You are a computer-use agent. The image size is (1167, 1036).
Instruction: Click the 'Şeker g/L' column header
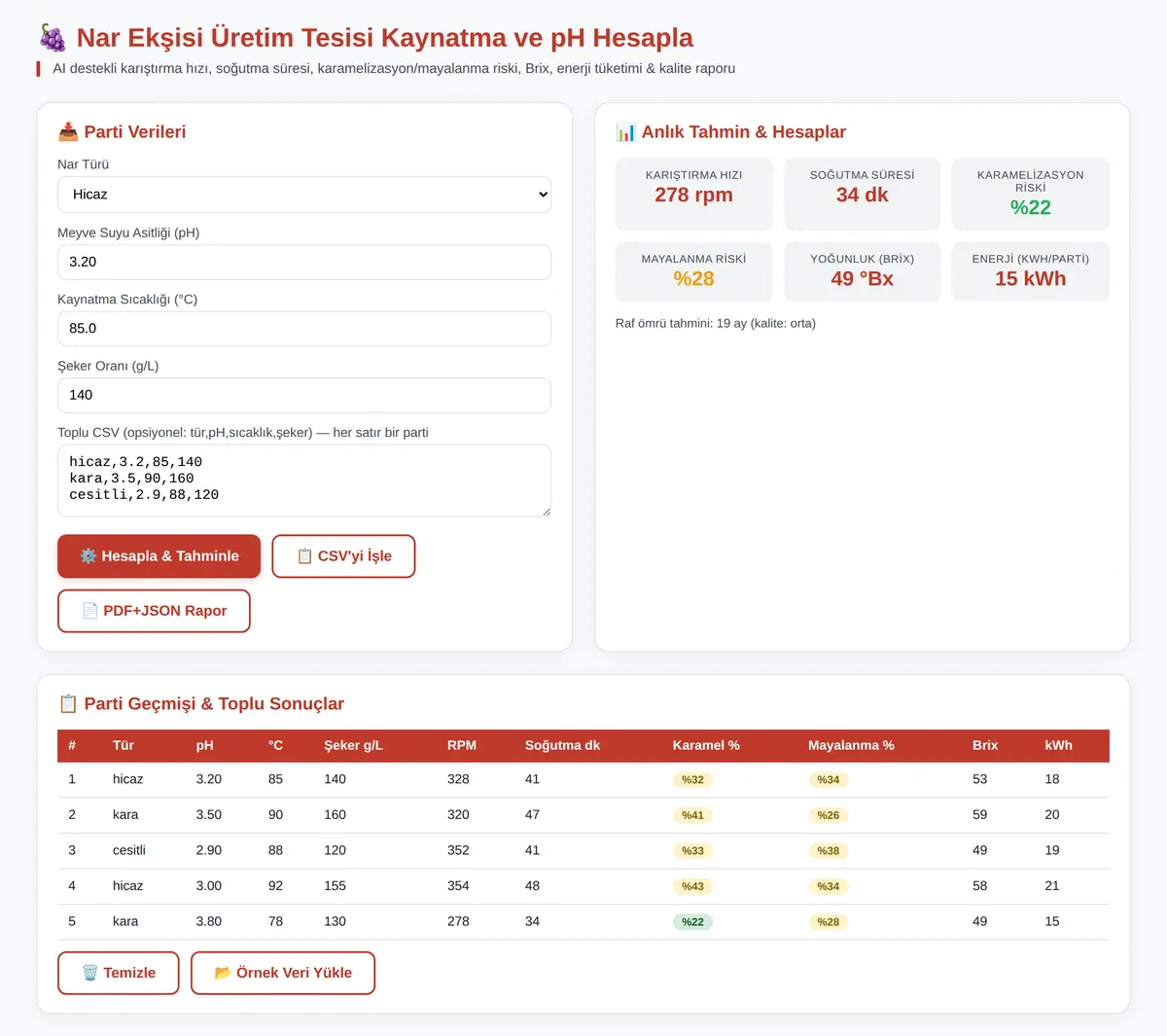pyautogui.click(x=353, y=746)
